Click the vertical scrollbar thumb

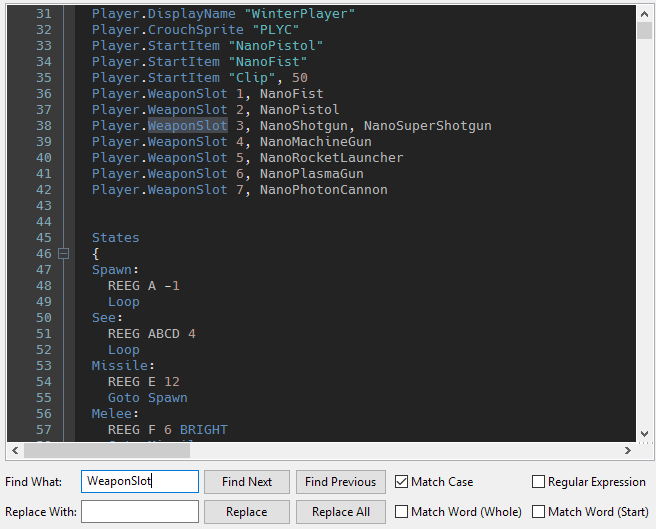pos(645,29)
